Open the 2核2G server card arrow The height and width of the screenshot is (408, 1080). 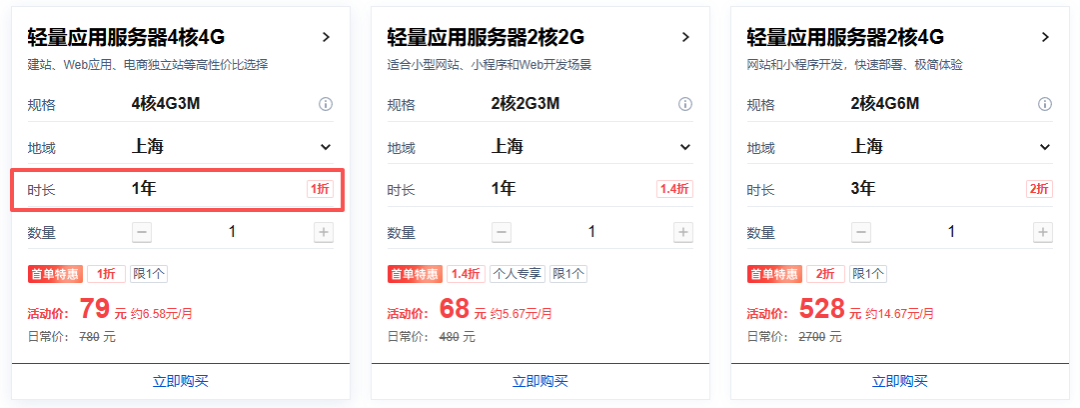point(685,37)
